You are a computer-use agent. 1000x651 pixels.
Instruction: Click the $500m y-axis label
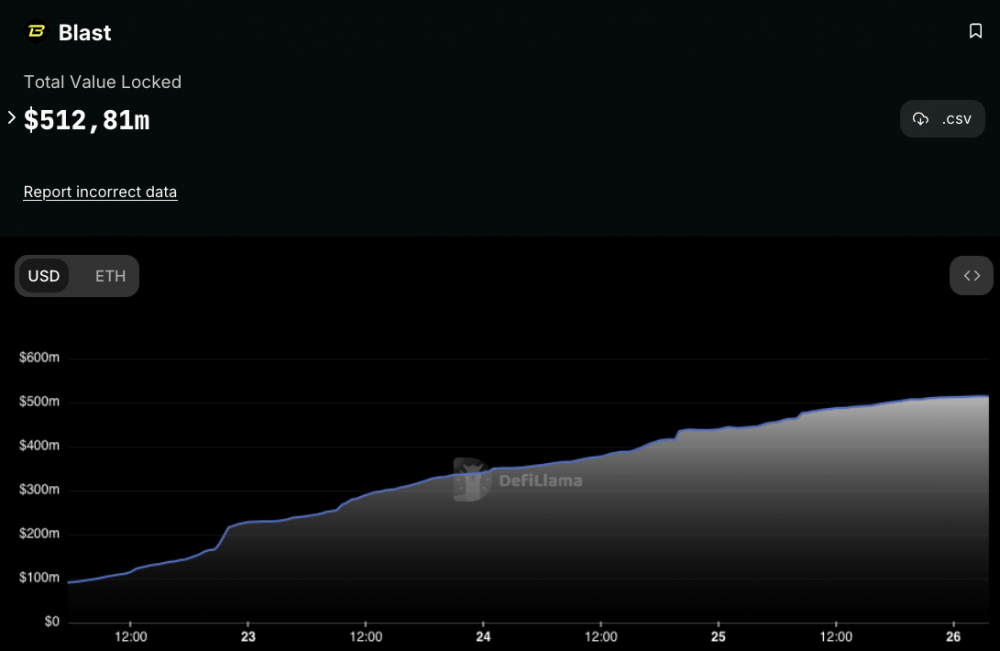39,402
